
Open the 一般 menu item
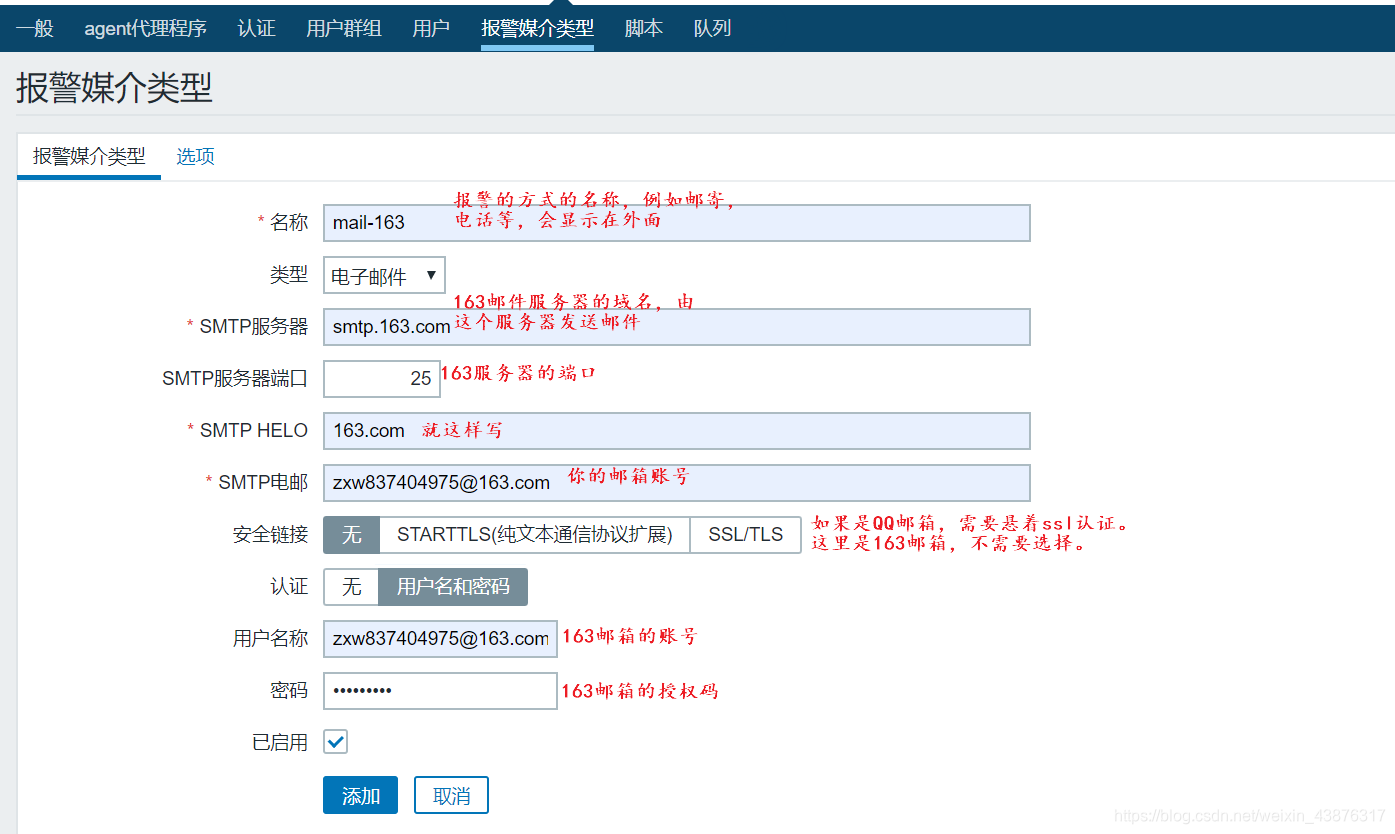(x=35, y=28)
